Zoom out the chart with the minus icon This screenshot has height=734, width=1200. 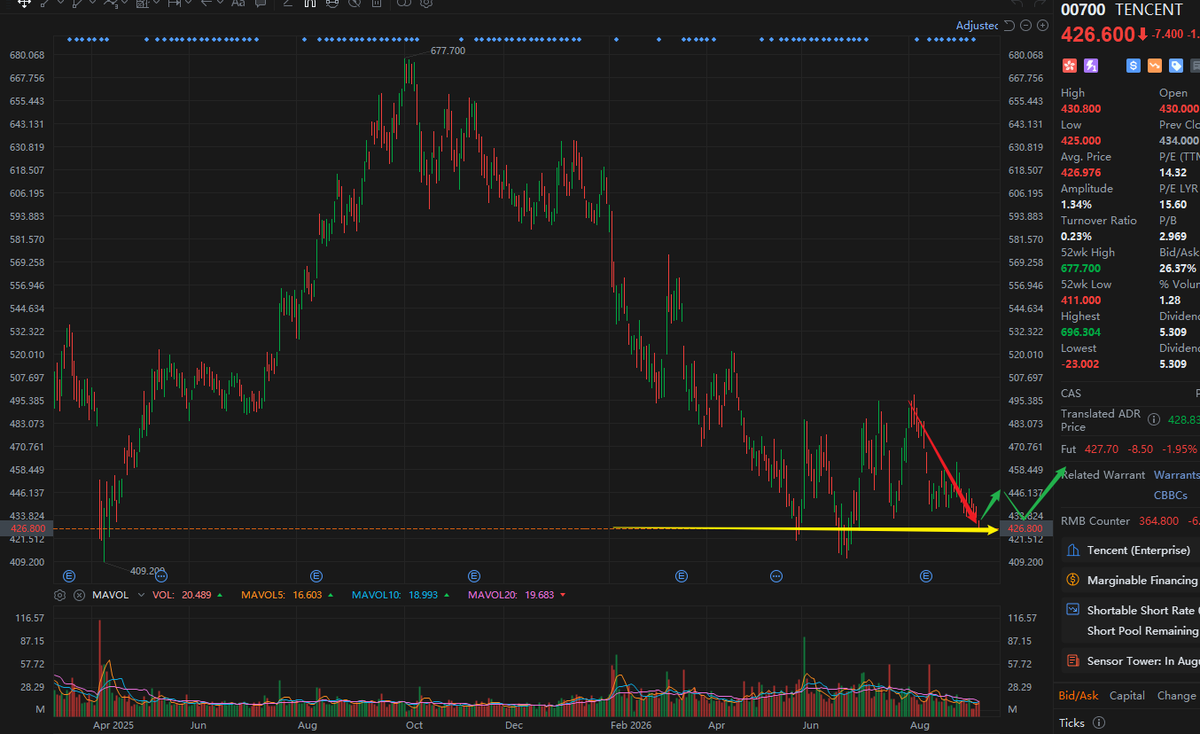click(x=1026, y=25)
